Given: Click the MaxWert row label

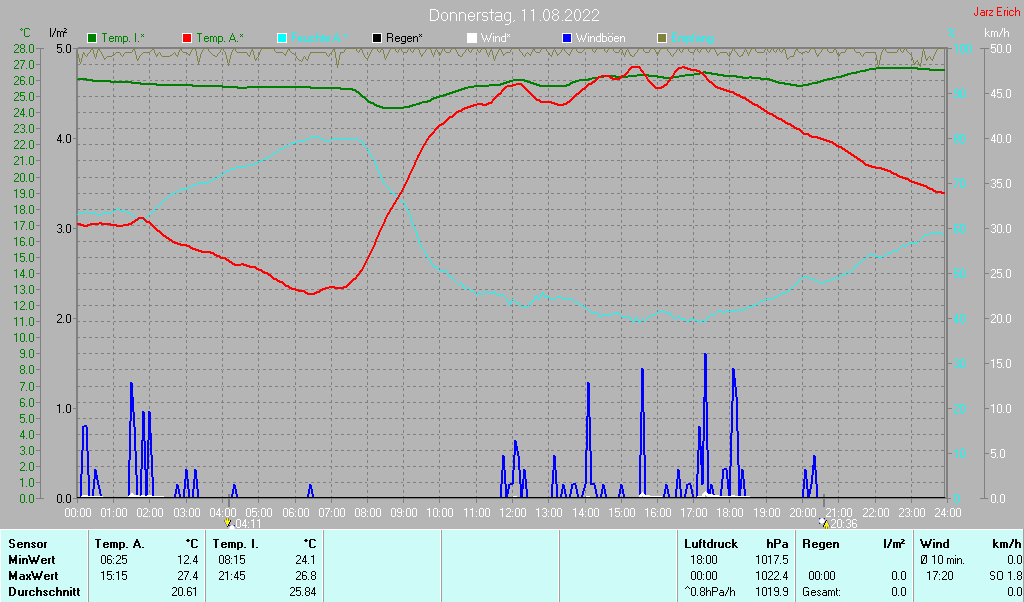Looking at the screenshot, I should pyautogui.click(x=35, y=576).
